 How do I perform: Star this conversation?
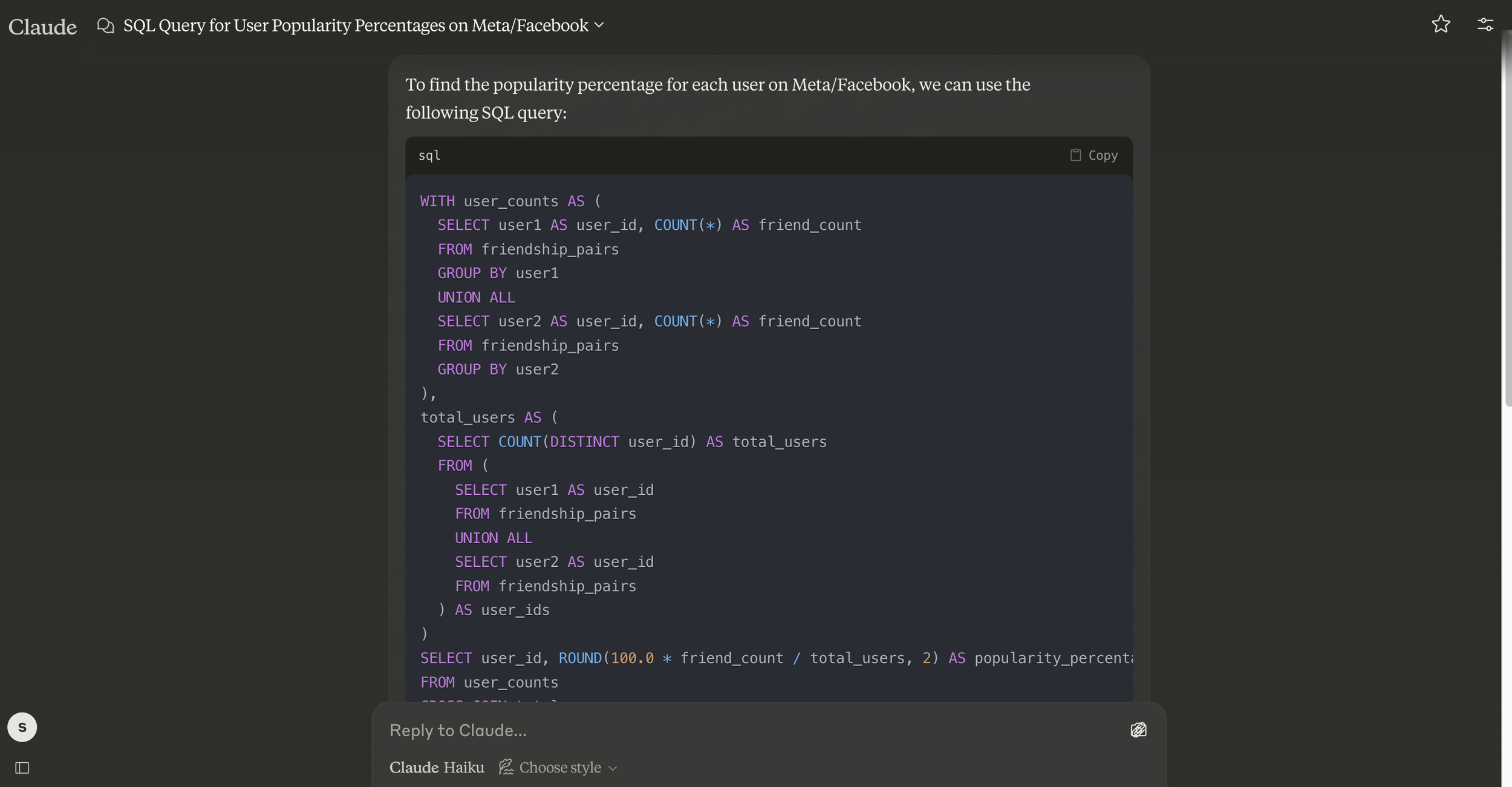1441,24
